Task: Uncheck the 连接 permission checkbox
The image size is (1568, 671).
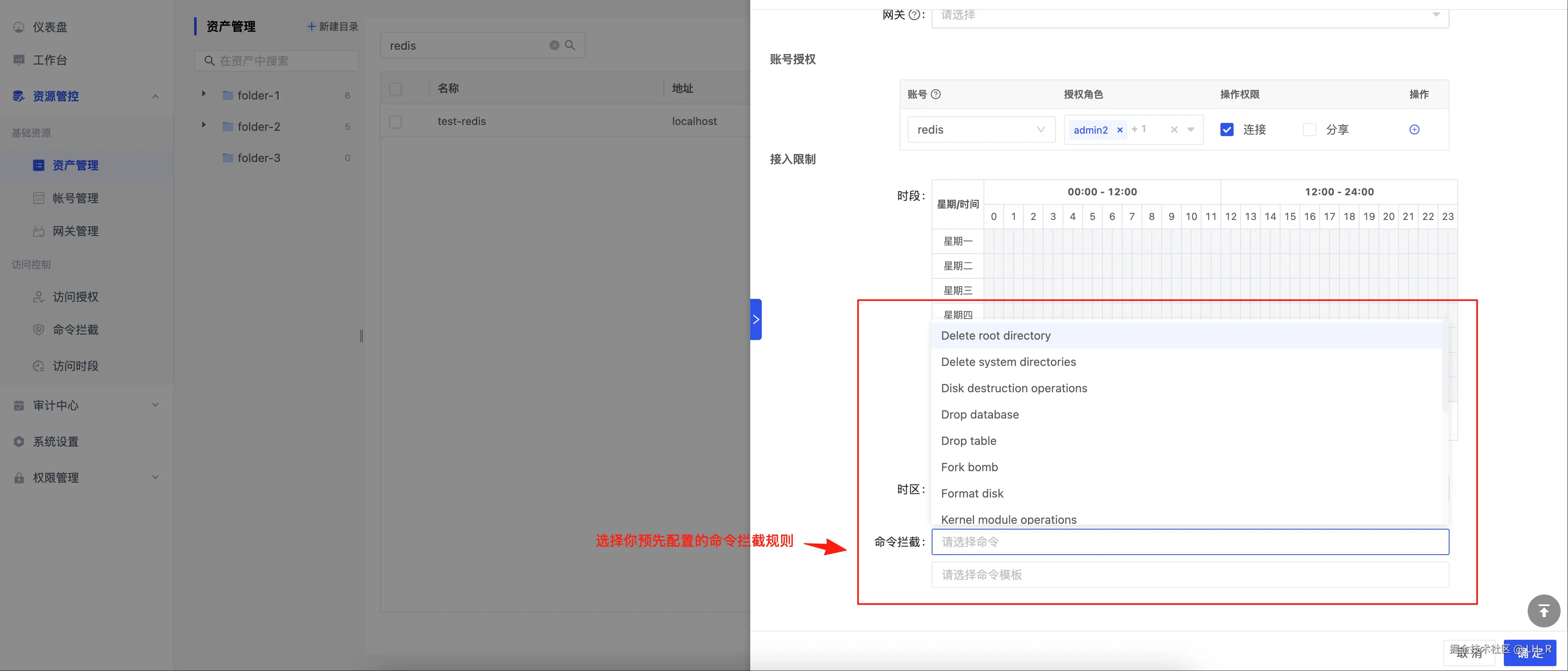Action: (1227, 130)
